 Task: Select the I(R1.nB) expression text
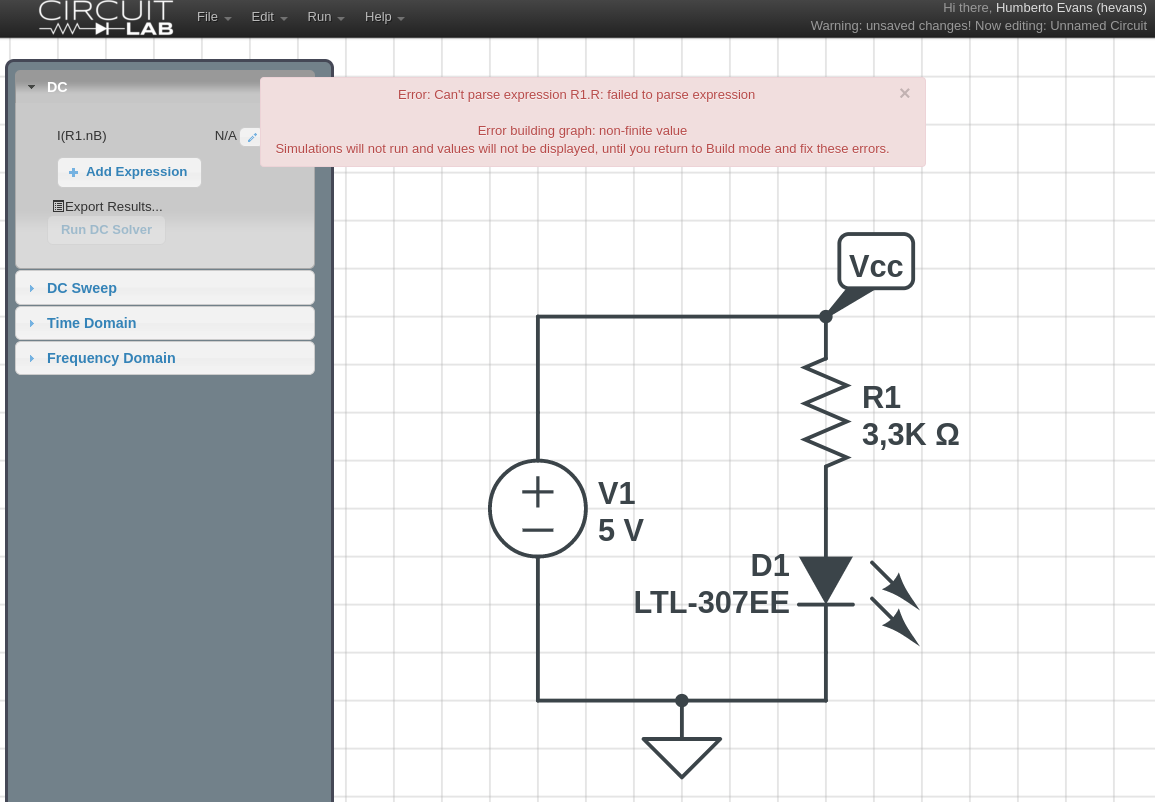point(82,136)
